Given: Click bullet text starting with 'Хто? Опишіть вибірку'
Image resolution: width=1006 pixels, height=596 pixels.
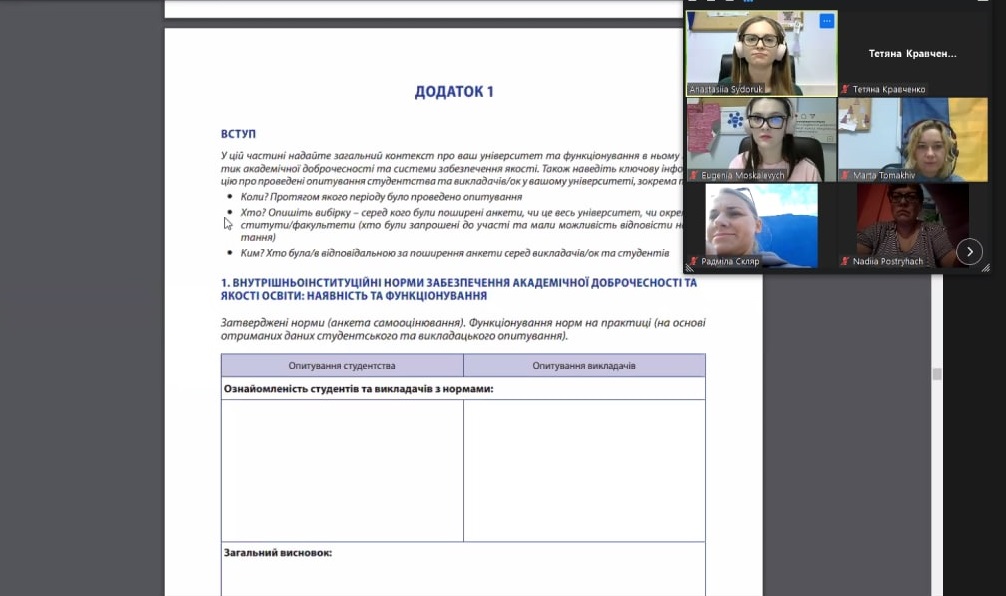Looking at the screenshot, I should click(462, 225).
